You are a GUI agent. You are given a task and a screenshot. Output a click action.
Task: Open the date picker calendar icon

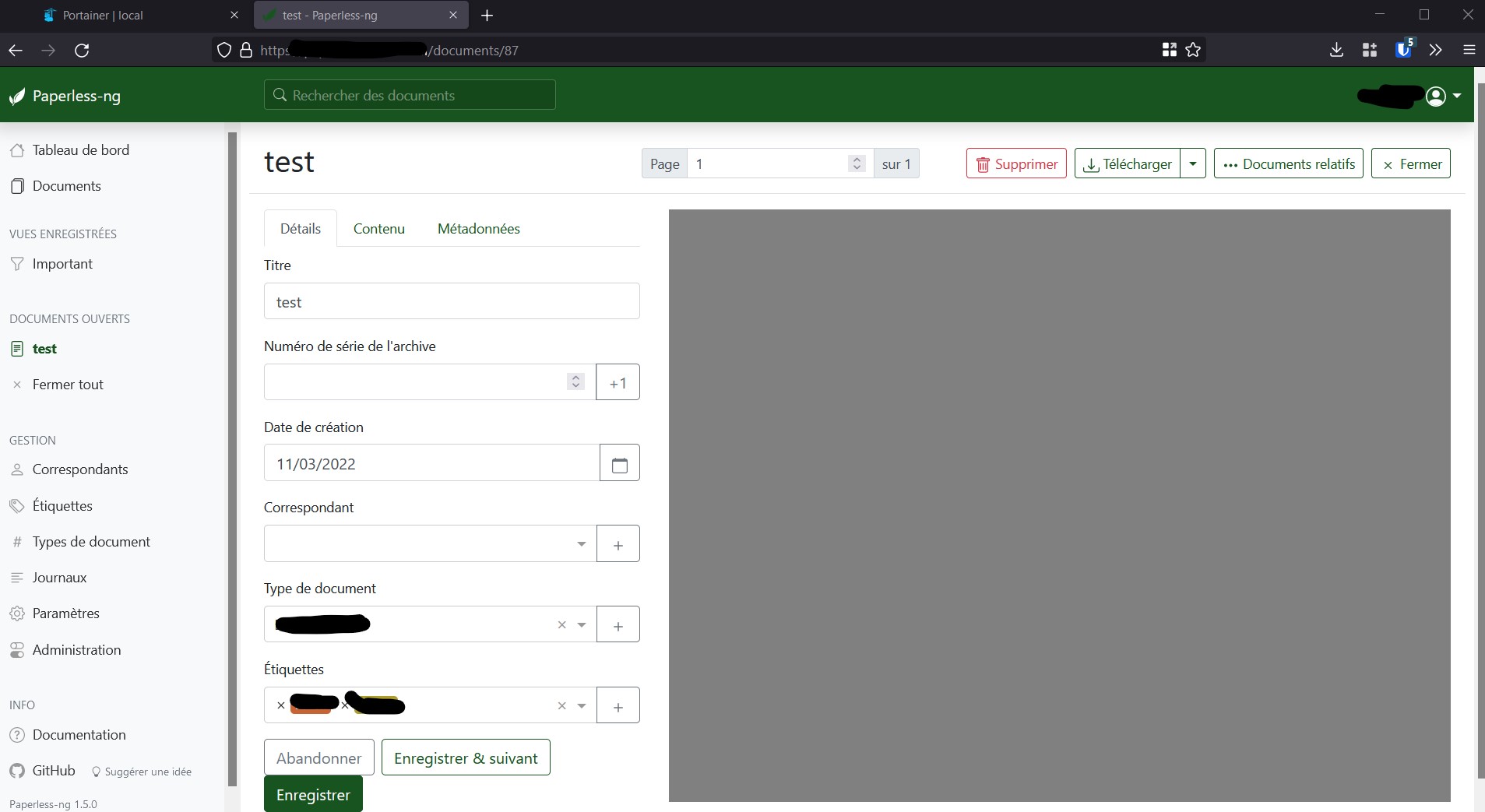[x=619, y=463]
